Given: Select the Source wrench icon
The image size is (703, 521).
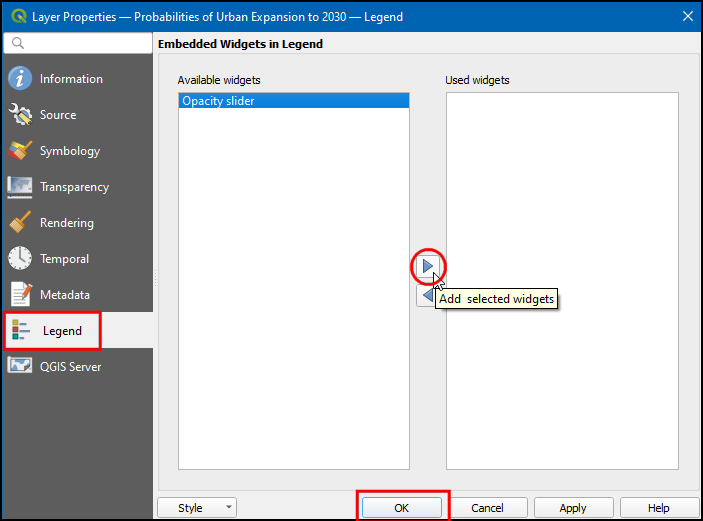Looking at the screenshot, I should (x=20, y=115).
